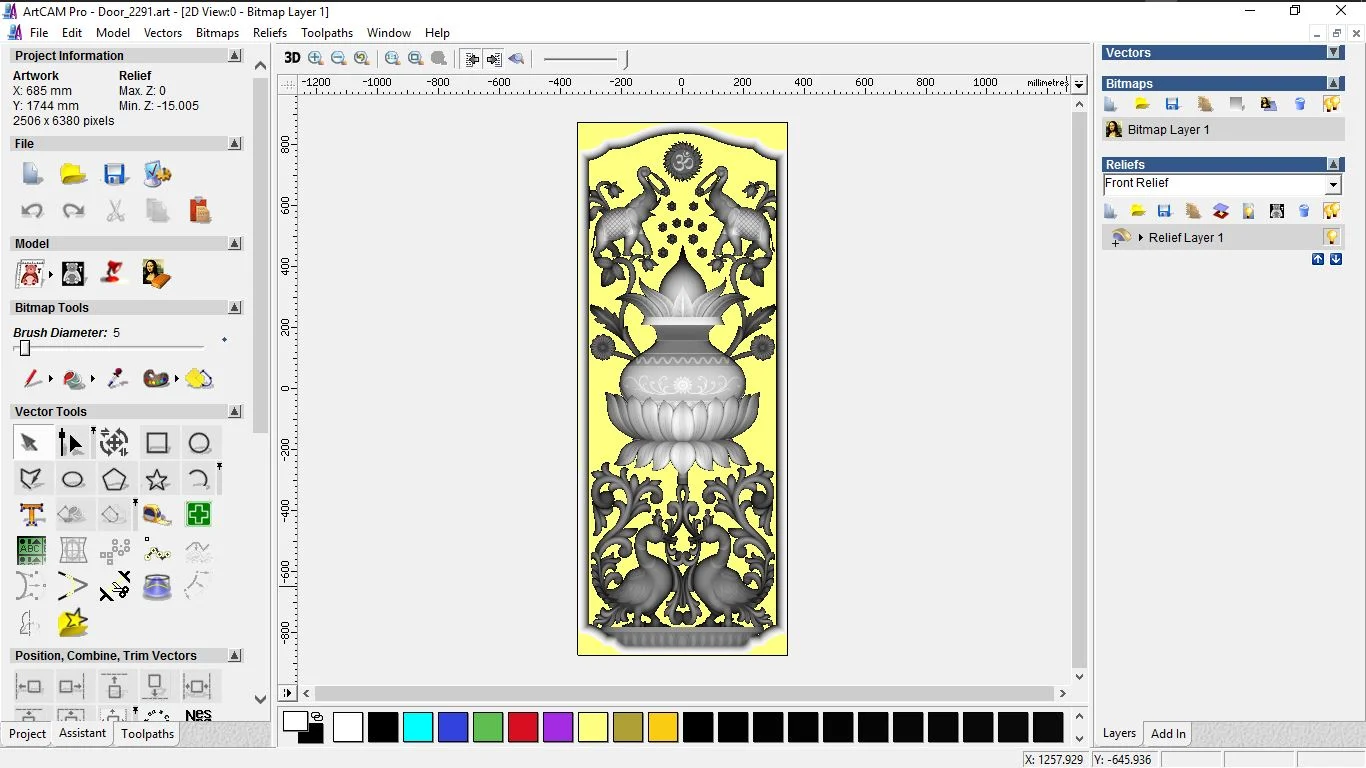Toggle all bitmap layers visibility bulbs
The image size is (1366, 768).
click(x=1331, y=104)
